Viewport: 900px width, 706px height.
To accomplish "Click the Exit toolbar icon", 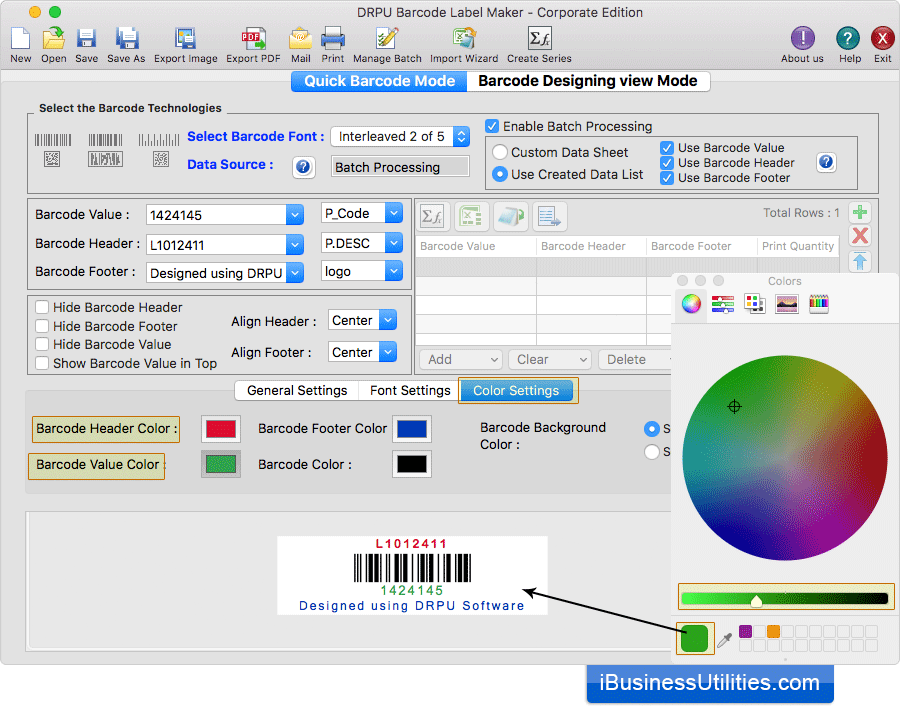I will [882, 39].
